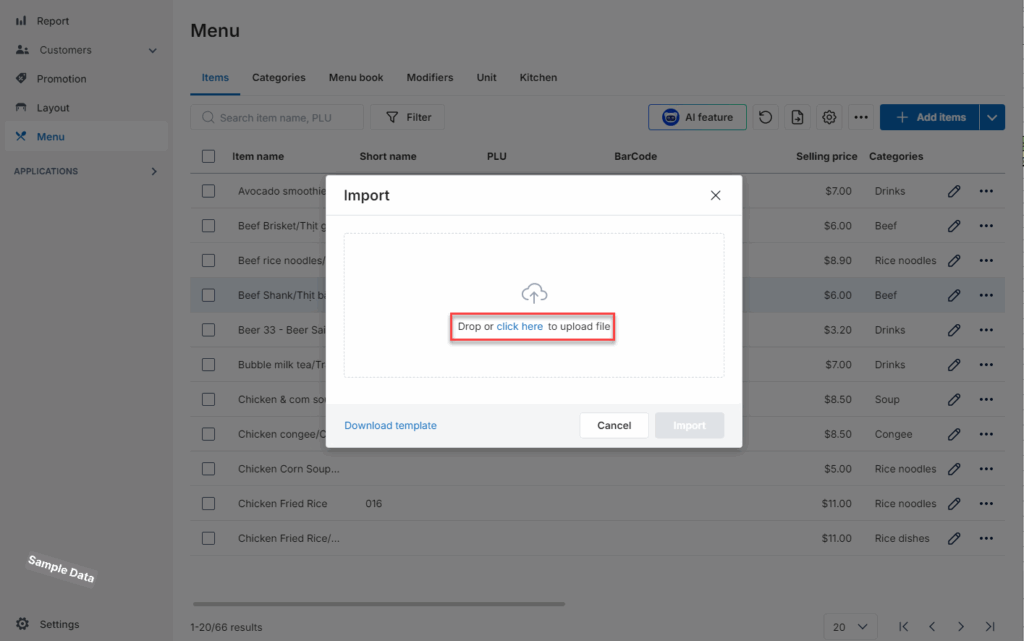
Task: Click the horizontal scrollbar under the table
Action: [x=378, y=604]
